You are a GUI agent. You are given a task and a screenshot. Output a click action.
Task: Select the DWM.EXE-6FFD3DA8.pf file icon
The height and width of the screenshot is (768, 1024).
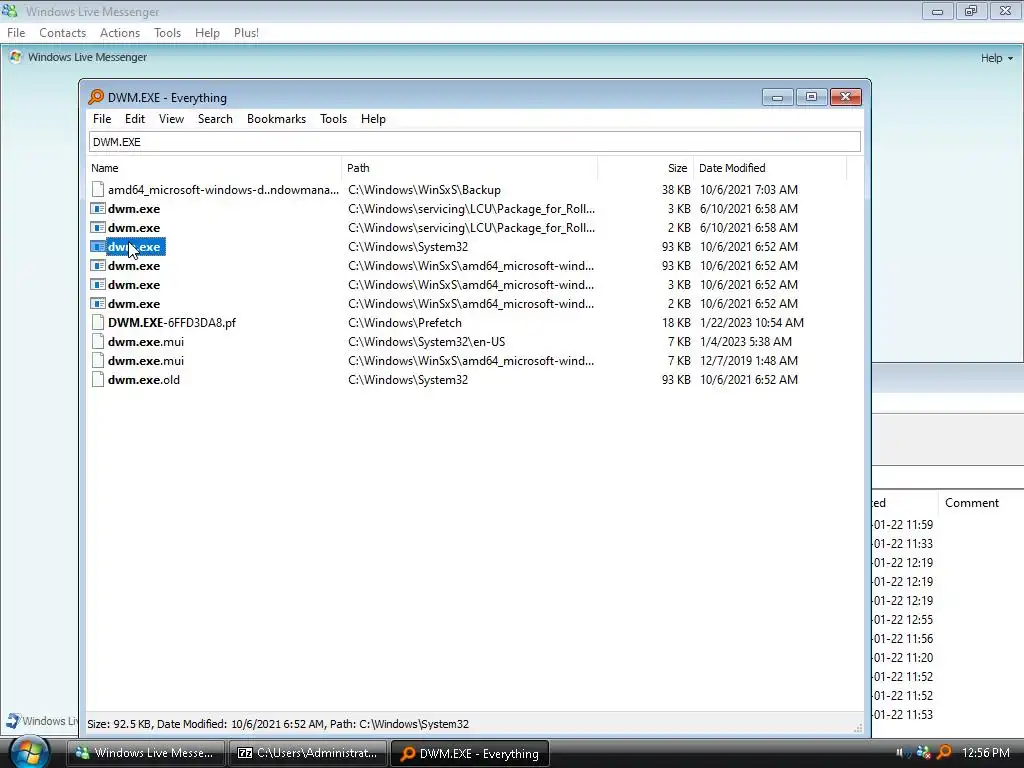click(x=98, y=323)
